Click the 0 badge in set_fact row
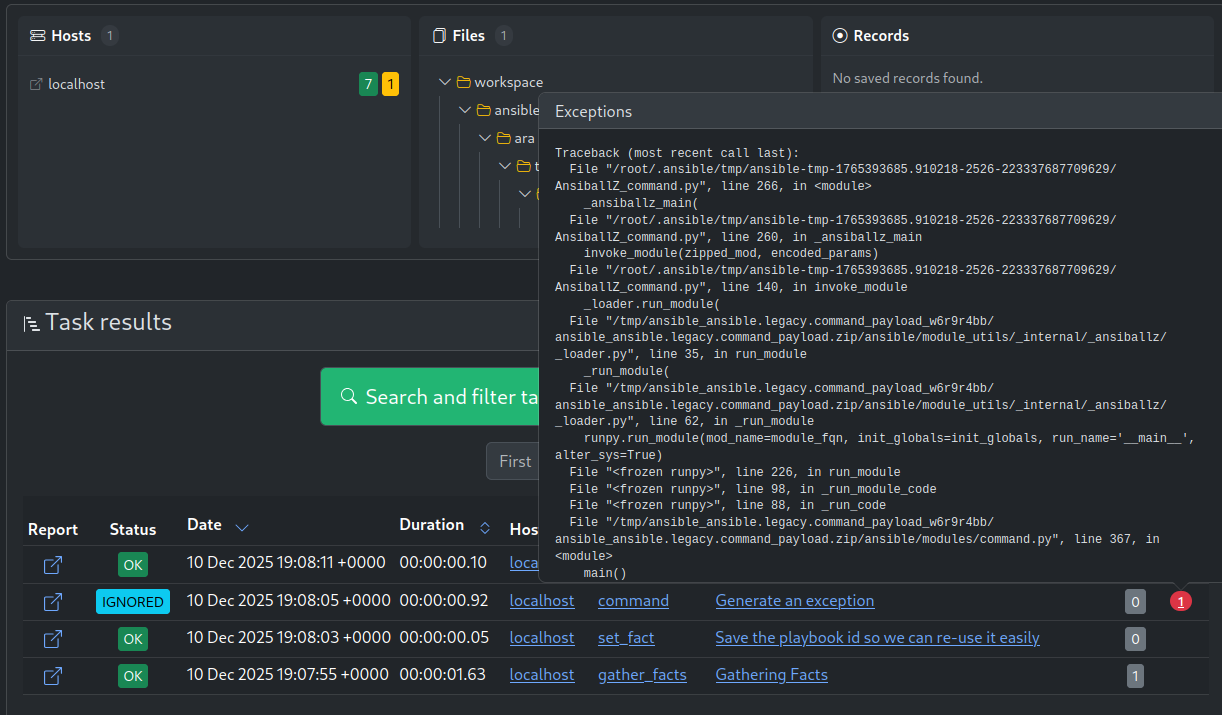Viewport: 1222px width, 715px height. pos(1135,639)
